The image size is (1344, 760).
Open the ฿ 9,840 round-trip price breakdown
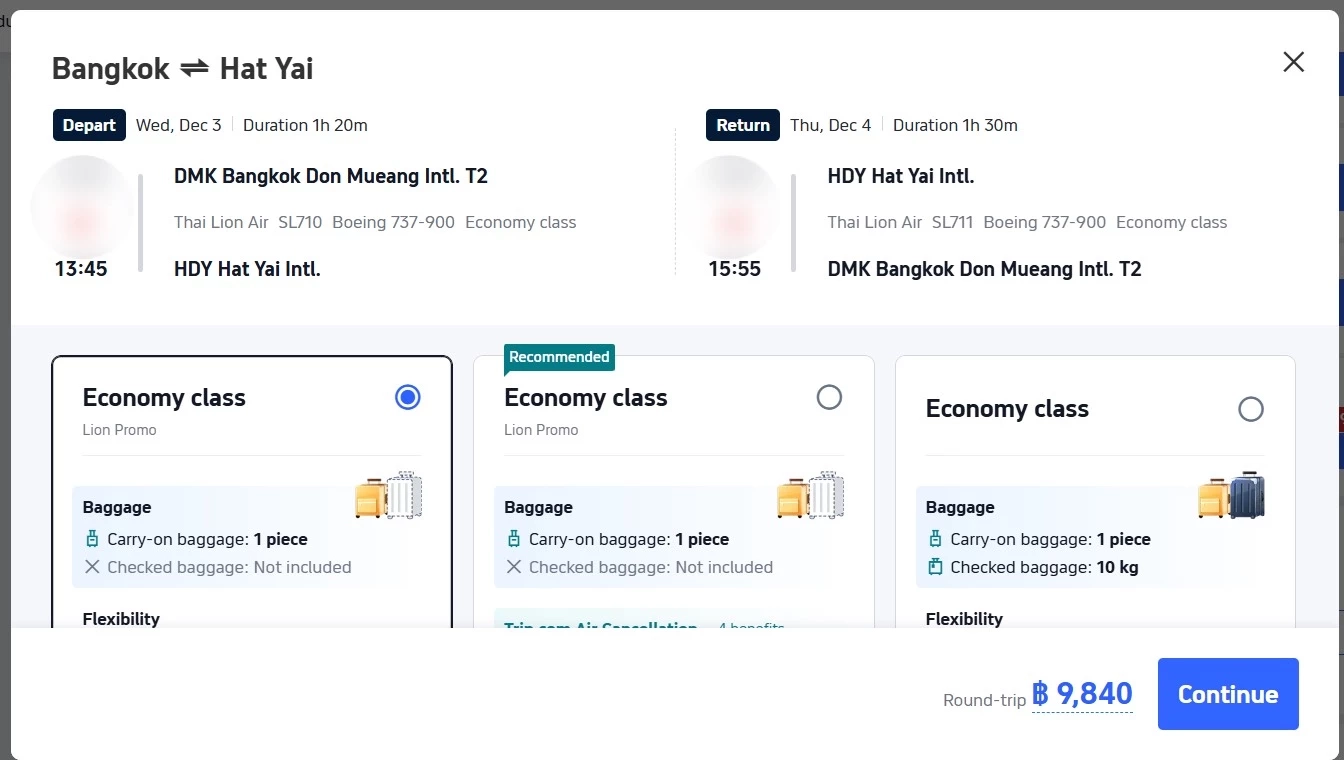(x=1082, y=694)
